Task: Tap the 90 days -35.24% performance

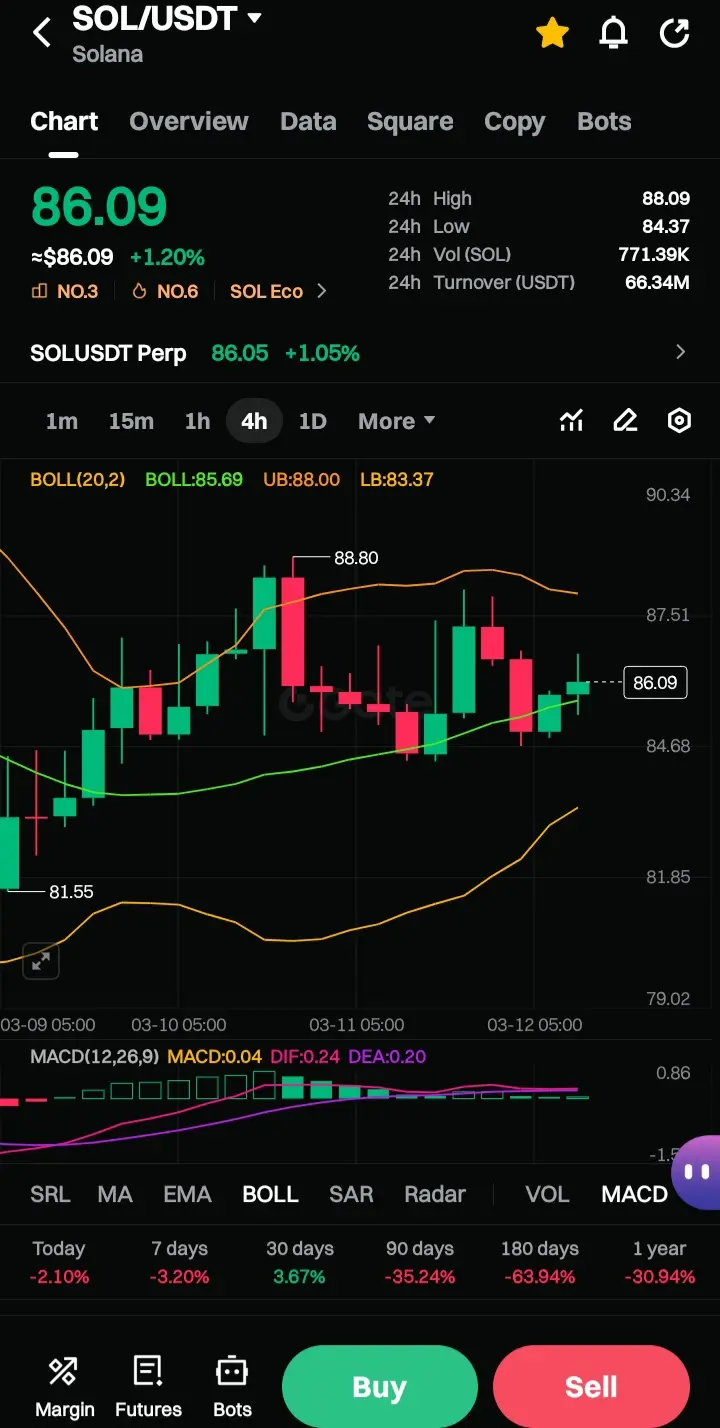Action: click(x=420, y=1262)
